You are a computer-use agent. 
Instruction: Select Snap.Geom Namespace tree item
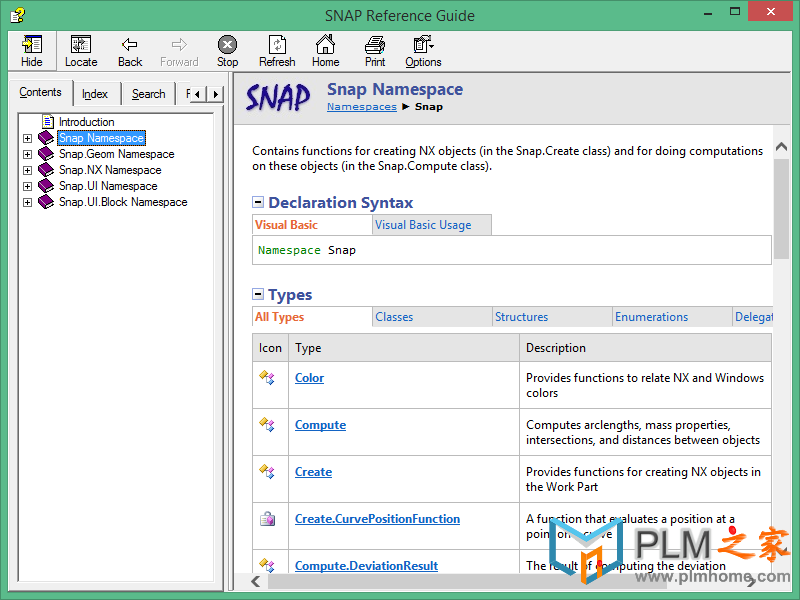pyautogui.click(x=116, y=154)
